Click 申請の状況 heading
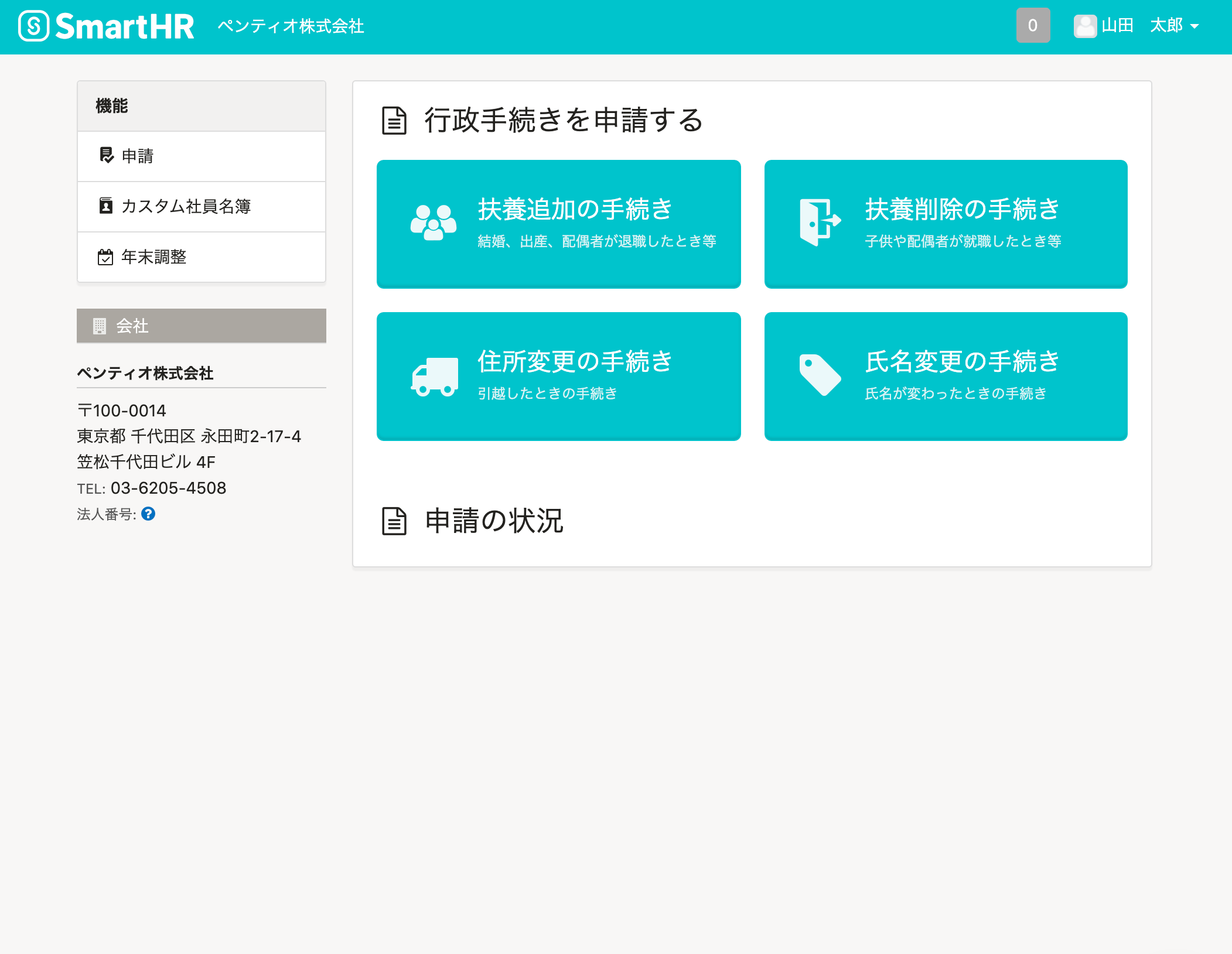The image size is (1232, 954). tap(494, 521)
